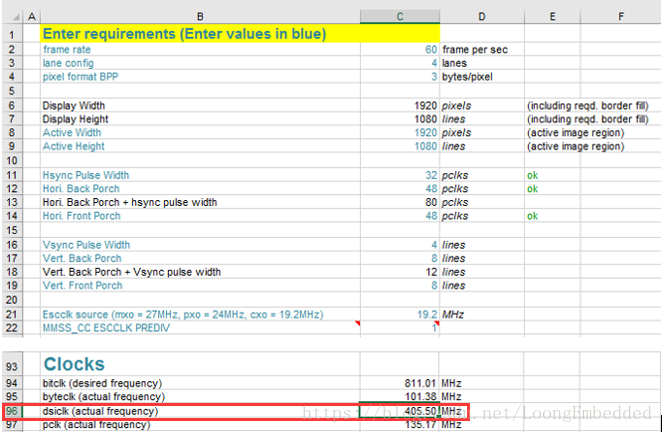Select column A header
Image resolution: width=663 pixels, height=433 pixels.
click(32, 16)
